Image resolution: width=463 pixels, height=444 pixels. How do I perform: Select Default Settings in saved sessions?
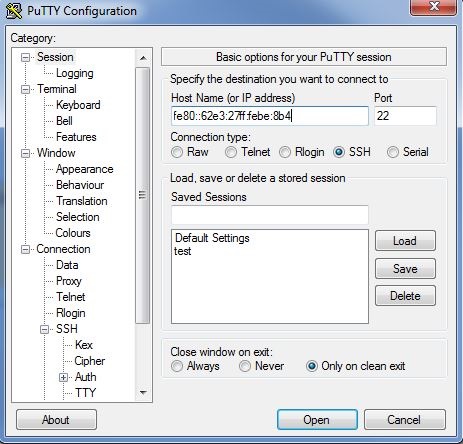pyautogui.click(x=212, y=238)
